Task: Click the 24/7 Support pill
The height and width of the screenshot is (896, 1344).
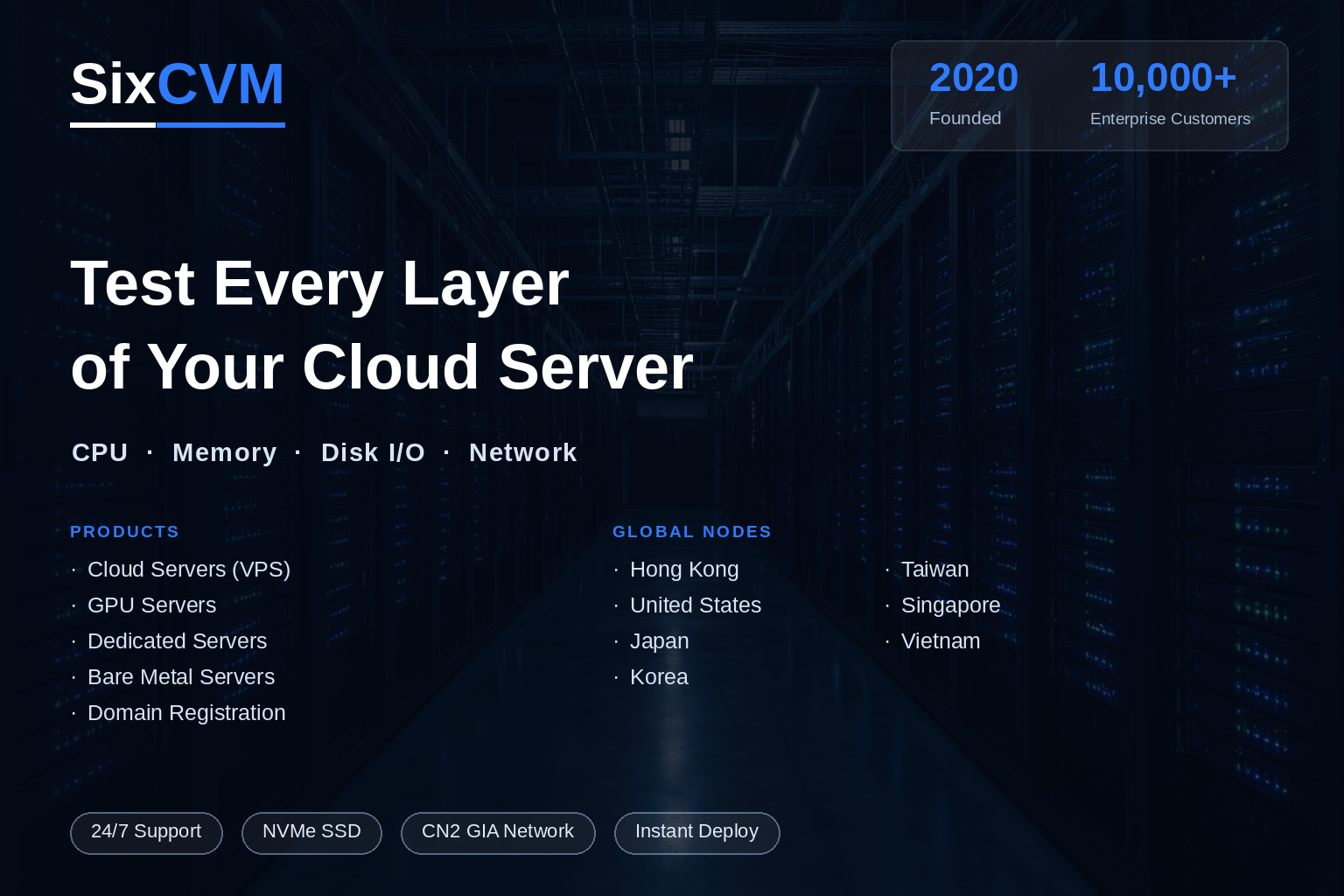Action: (x=146, y=833)
